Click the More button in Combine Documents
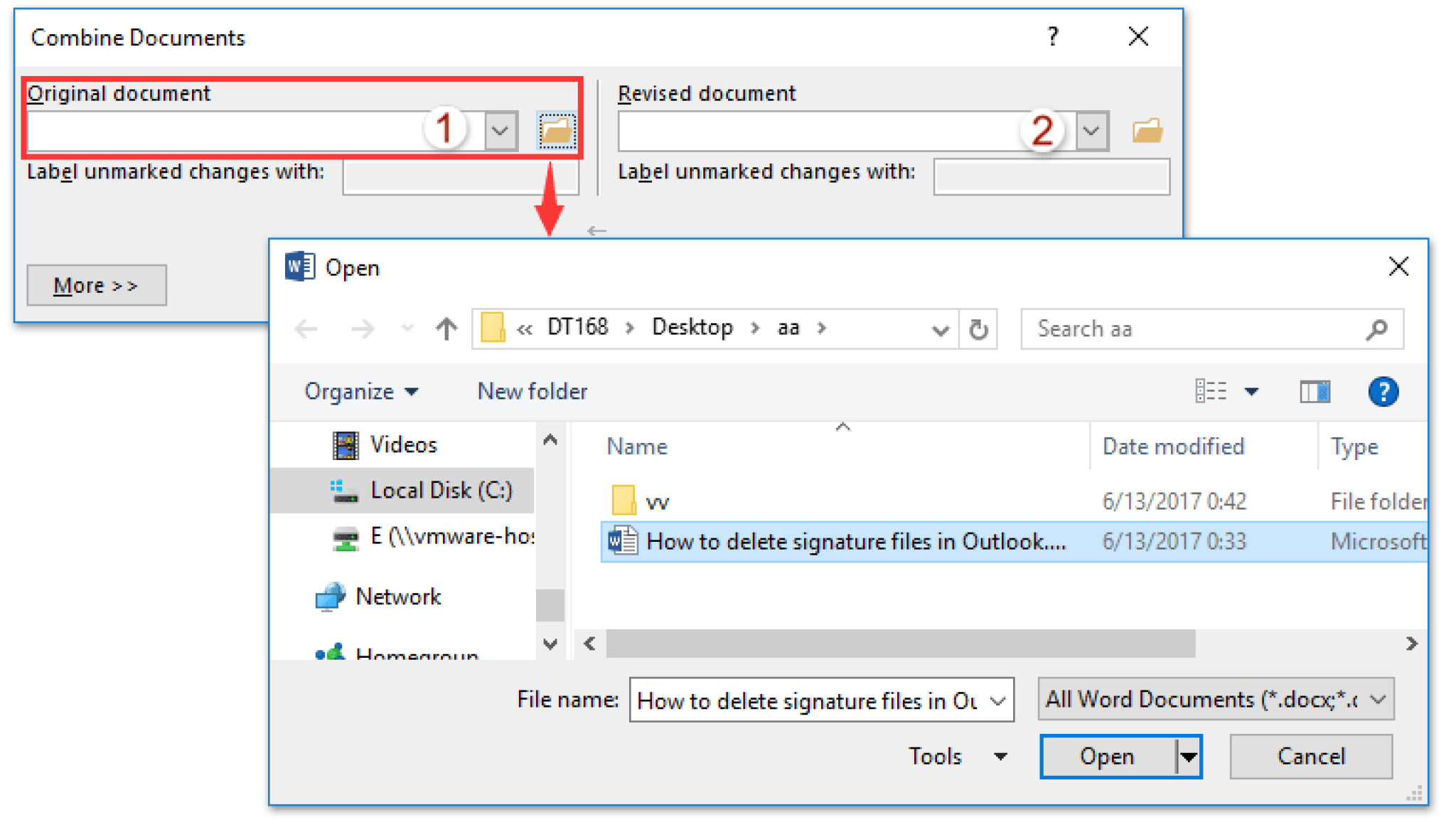Image resolution: width=1456 pixels, height=827 pixels. click(97, 284)
